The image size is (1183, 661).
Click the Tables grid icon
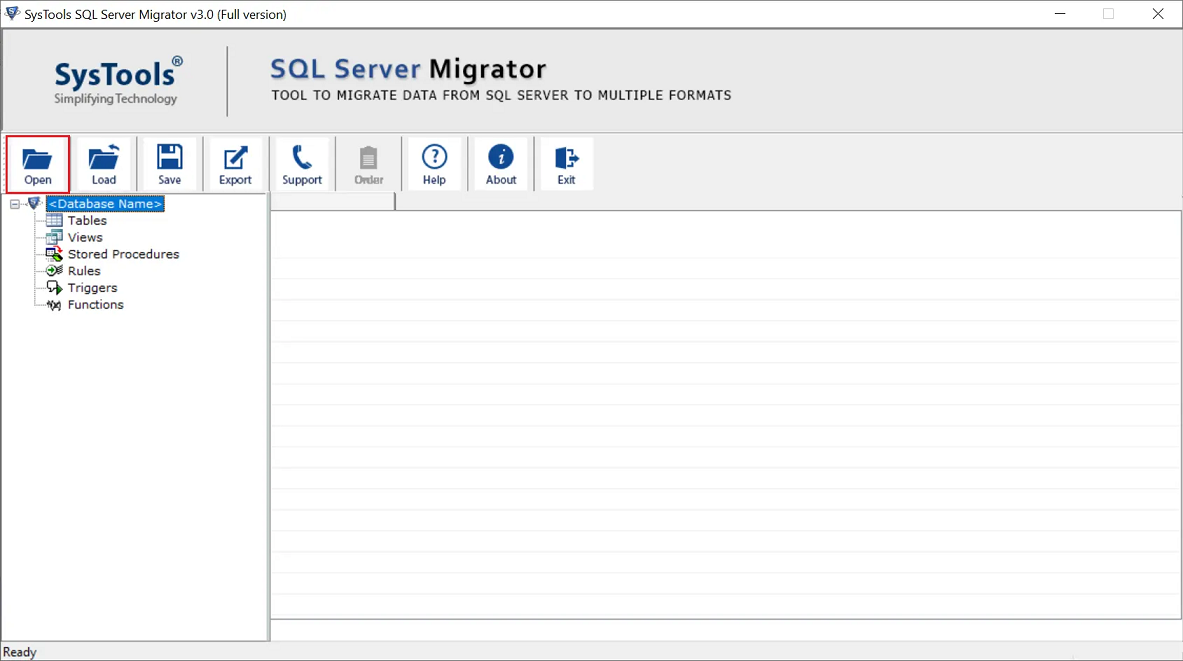click(54, 220)
